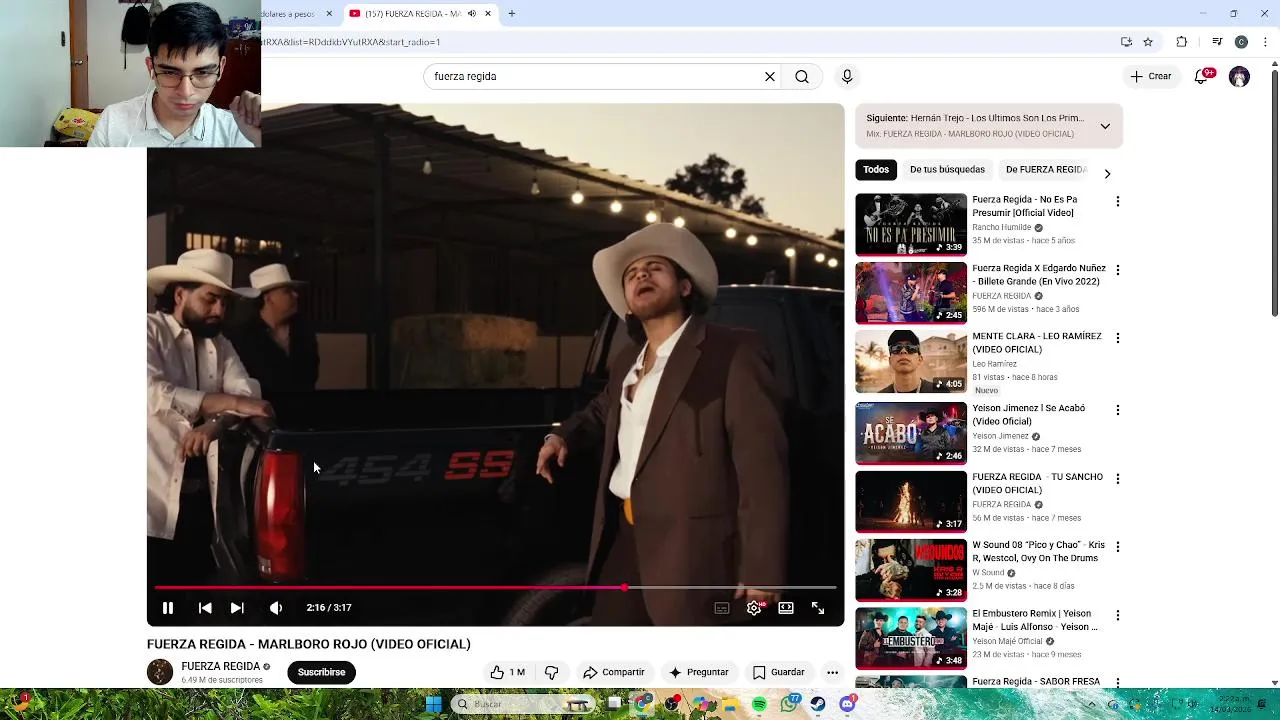Image resolution: width=1280 pixels, height=720 pixels.
Task: Show more filter chips with right arrow
Action: click(1107, 174)
